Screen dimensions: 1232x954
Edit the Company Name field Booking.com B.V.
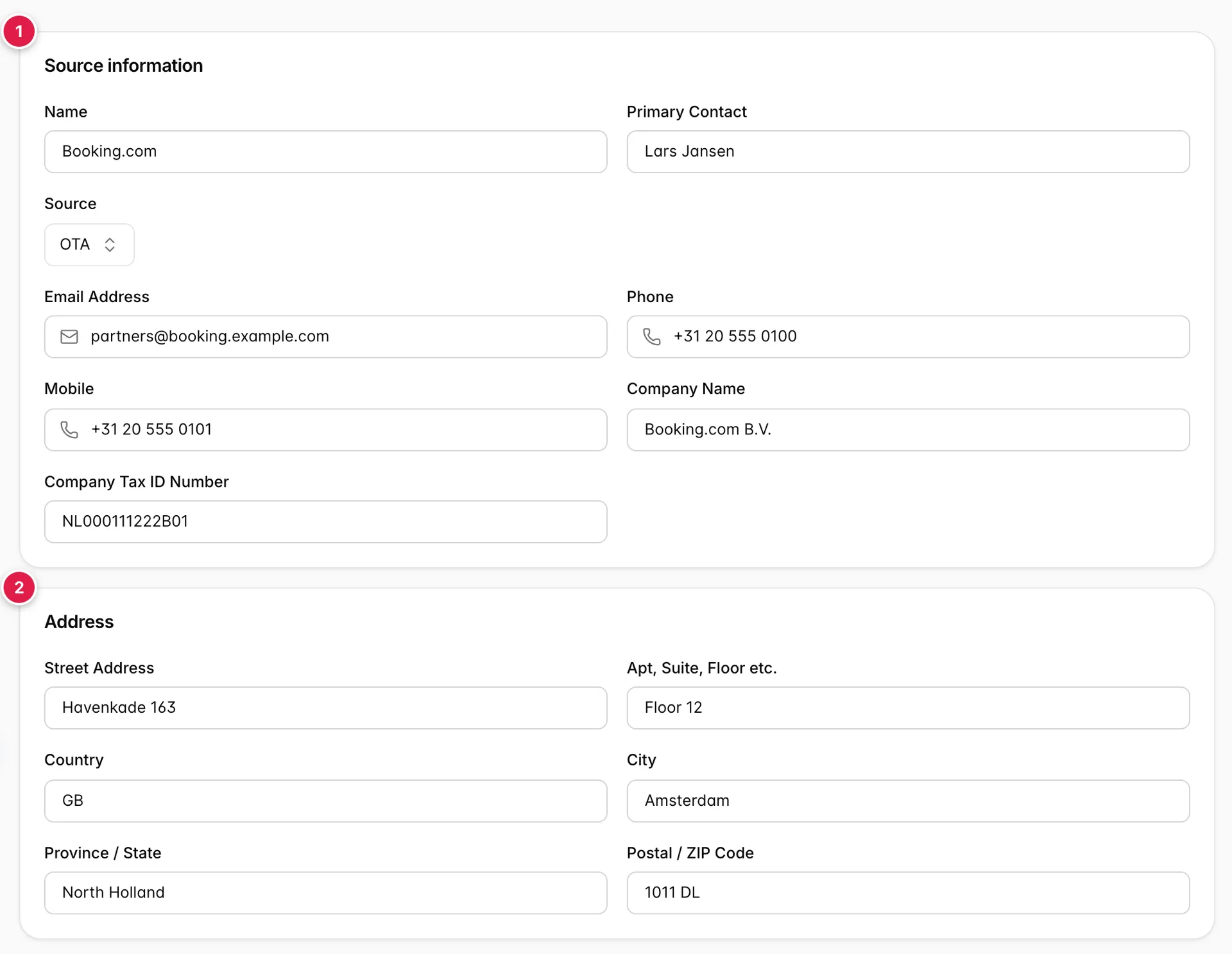tap(908, 430)
